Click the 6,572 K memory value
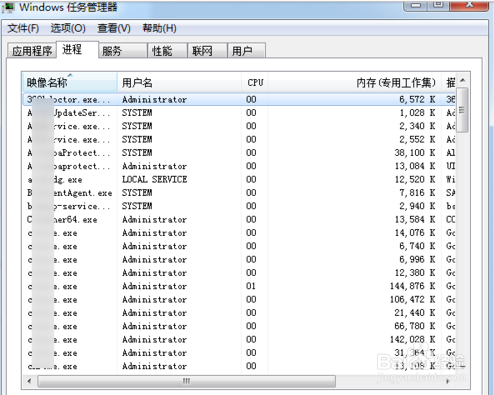Image resolution: width=494 pixels, height=395 pixels. pyautogui.click(x=417, y=99)
